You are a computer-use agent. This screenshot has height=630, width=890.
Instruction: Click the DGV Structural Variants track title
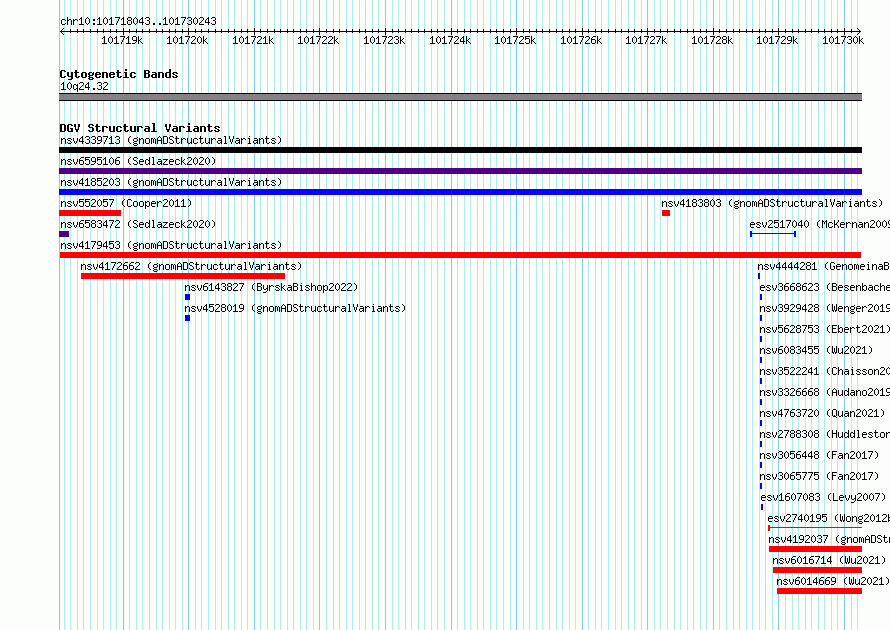coord(140,128)
